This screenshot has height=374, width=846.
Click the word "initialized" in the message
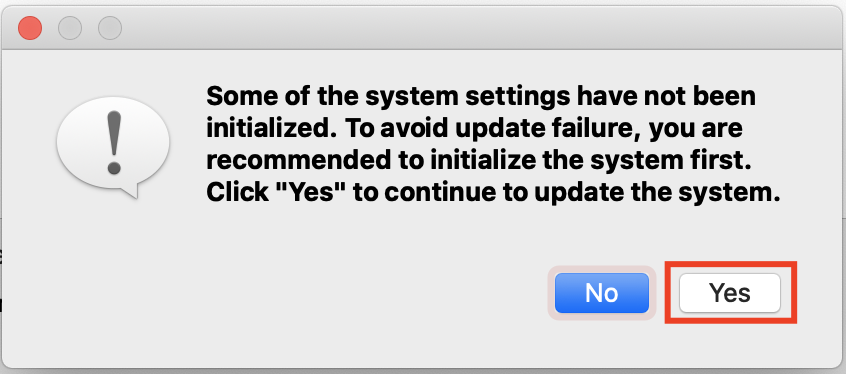click(271, 129)
